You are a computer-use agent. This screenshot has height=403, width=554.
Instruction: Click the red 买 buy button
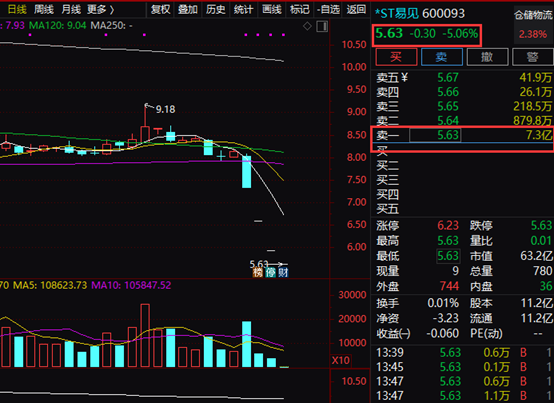tap(396, 57)
